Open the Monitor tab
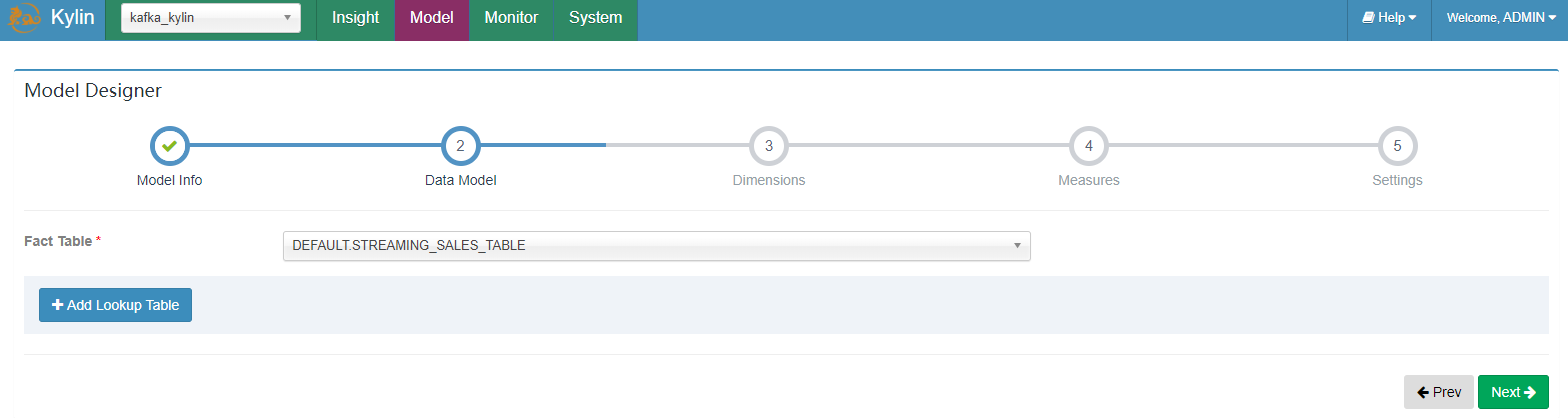The image size is (1568, 418). click(x=511, y=18)
